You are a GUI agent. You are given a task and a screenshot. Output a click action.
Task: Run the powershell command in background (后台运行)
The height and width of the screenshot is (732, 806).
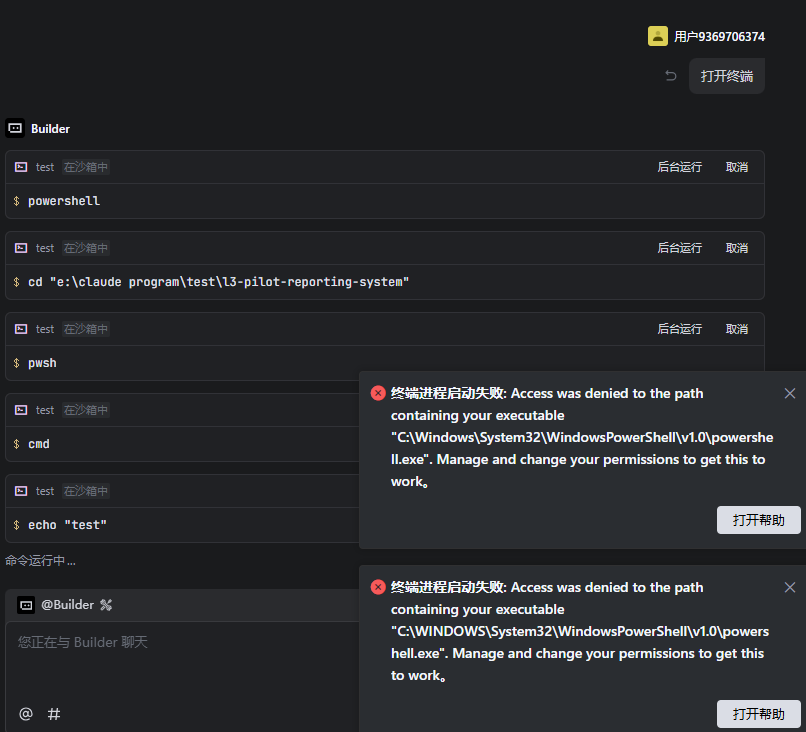[680, 167]
